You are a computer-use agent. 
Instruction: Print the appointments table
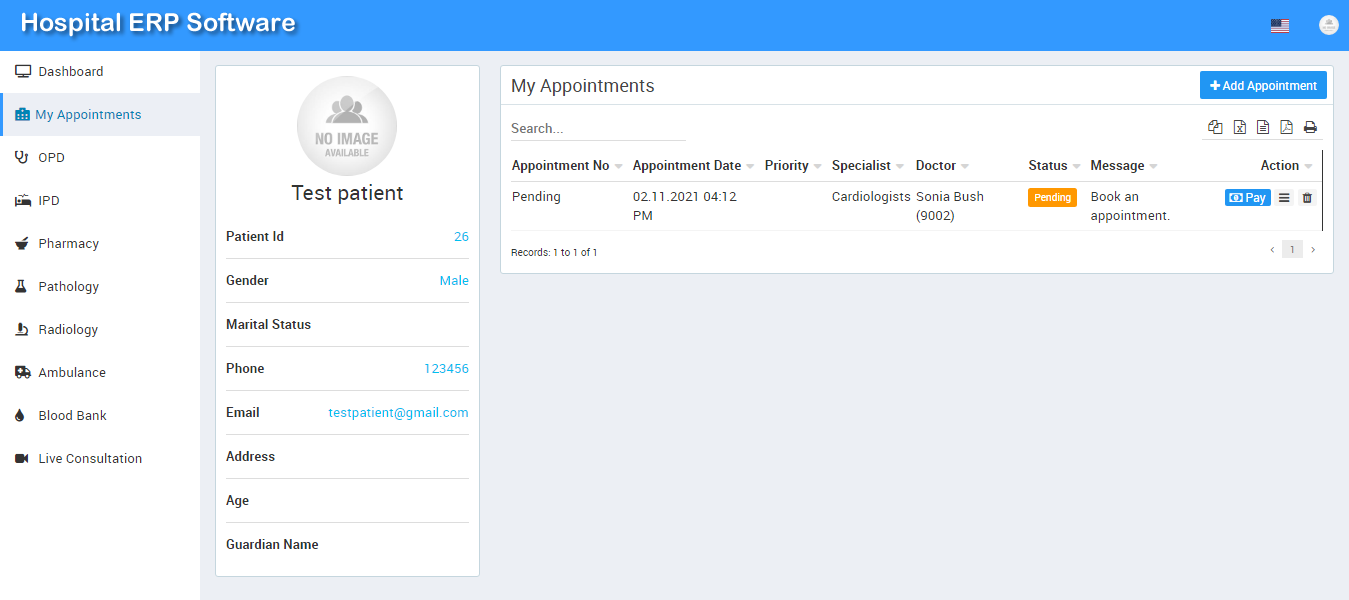[x=1310, y=127]
